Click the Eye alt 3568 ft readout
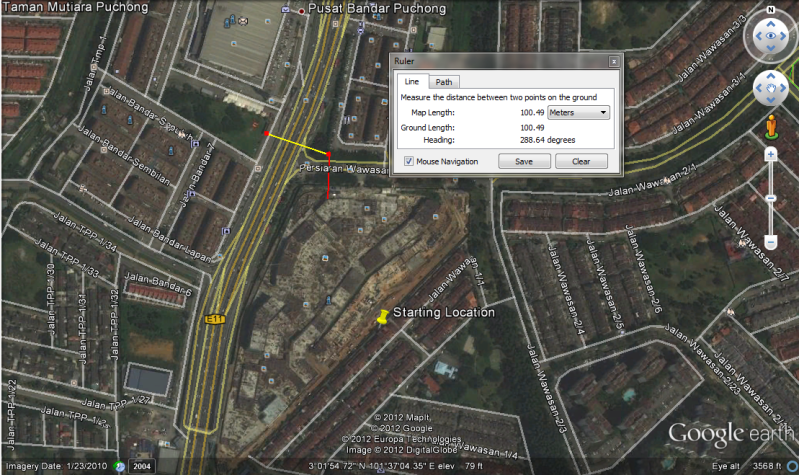The width and height of the screenshot is (799, 475). click(747, 466)
